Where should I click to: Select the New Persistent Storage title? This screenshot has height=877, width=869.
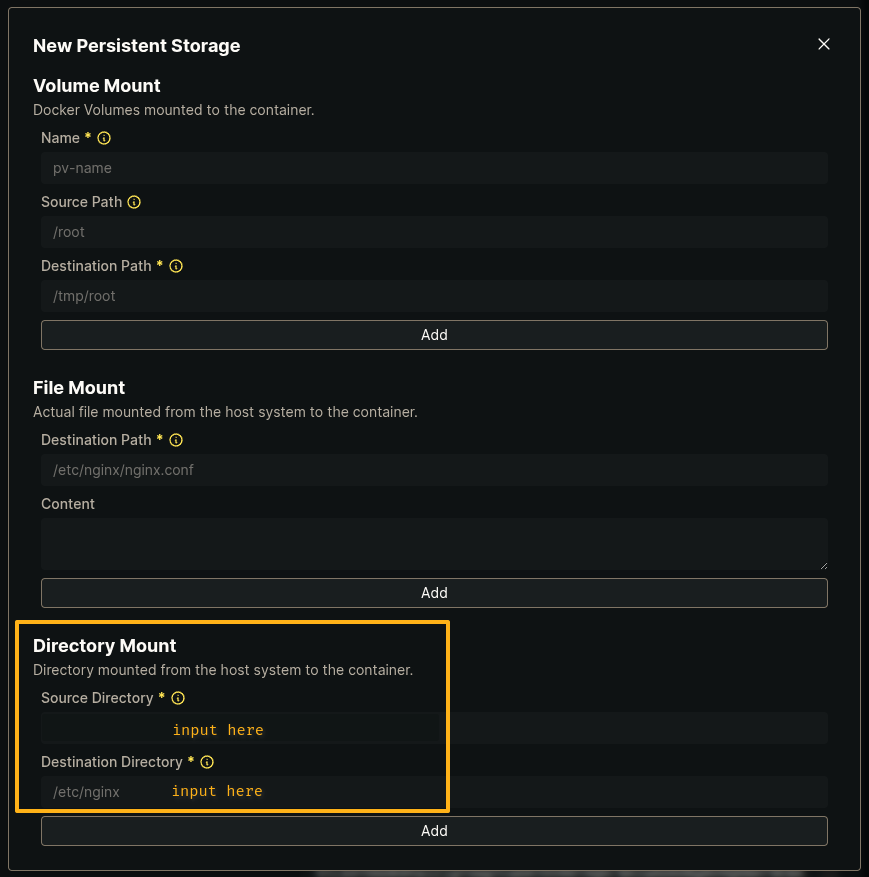tap(136, 46)
